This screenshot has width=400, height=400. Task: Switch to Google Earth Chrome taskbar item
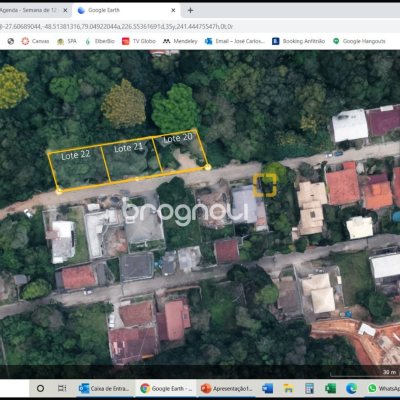[166, 388]
